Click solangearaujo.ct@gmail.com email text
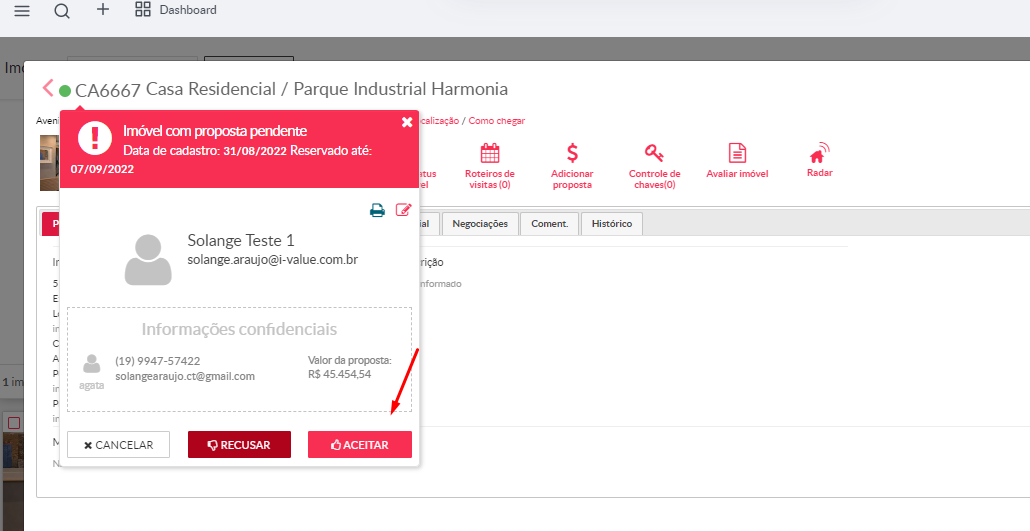 (x=185, y=377)
